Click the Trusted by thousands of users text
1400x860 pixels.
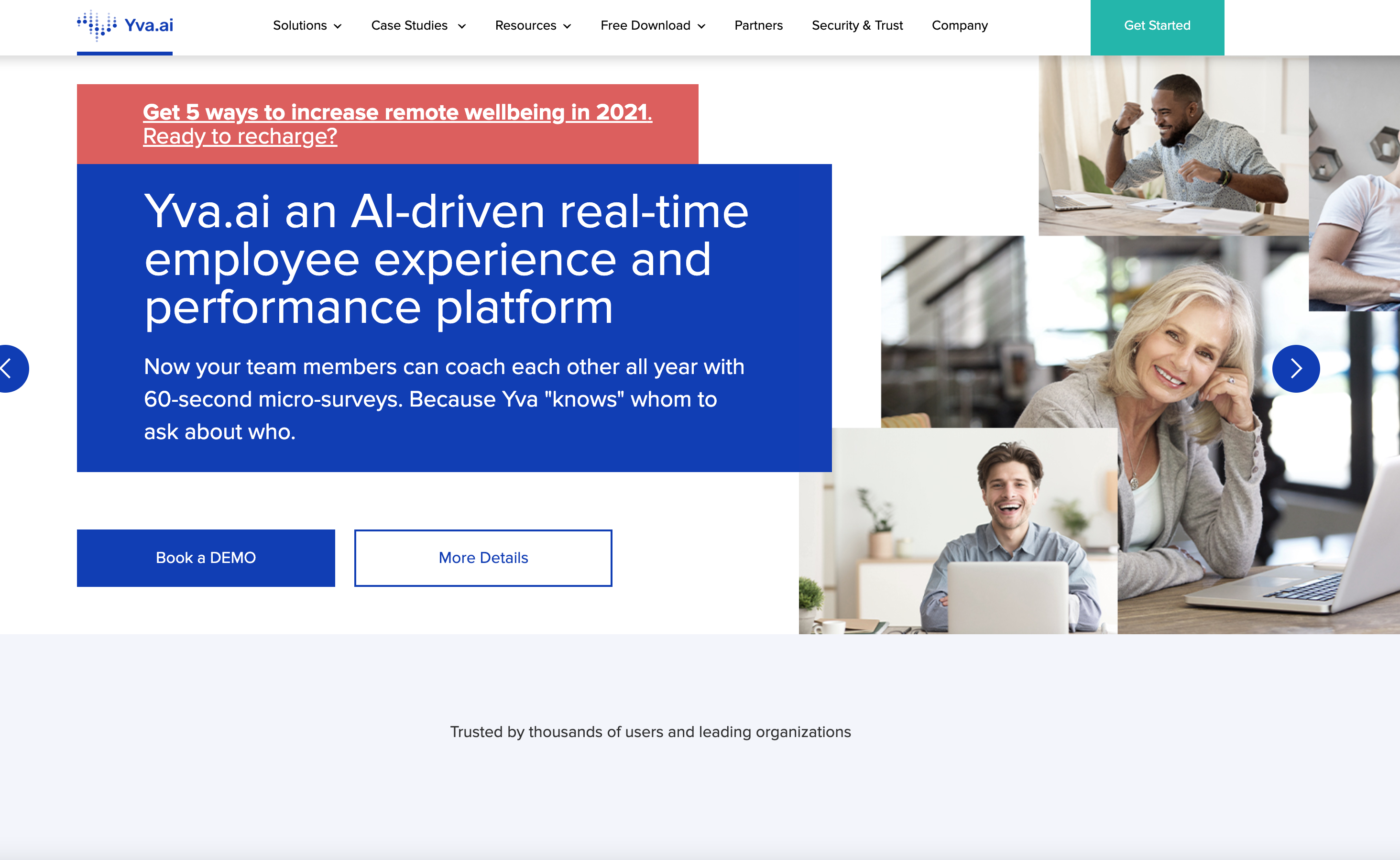(650, 731)
